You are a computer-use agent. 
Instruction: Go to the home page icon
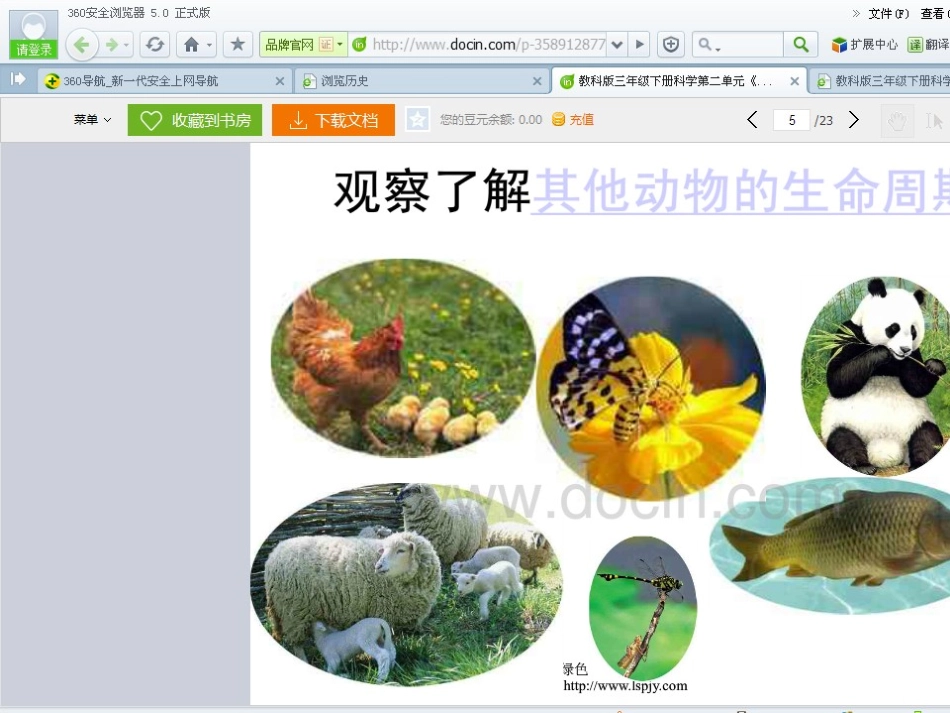(191, 45)
